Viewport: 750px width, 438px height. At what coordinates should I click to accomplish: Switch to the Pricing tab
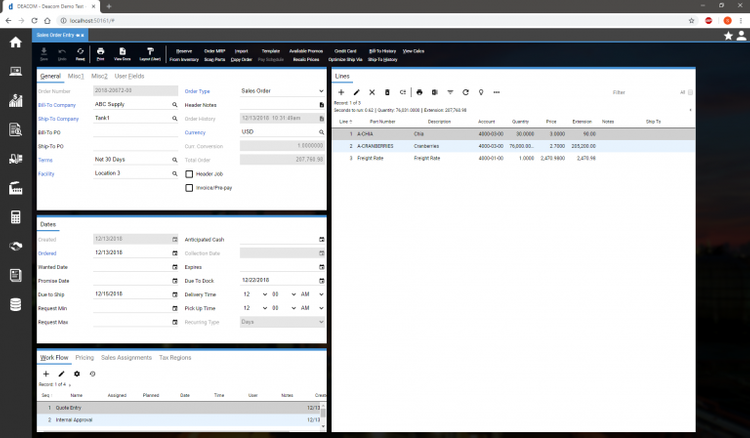pos(85,358)
